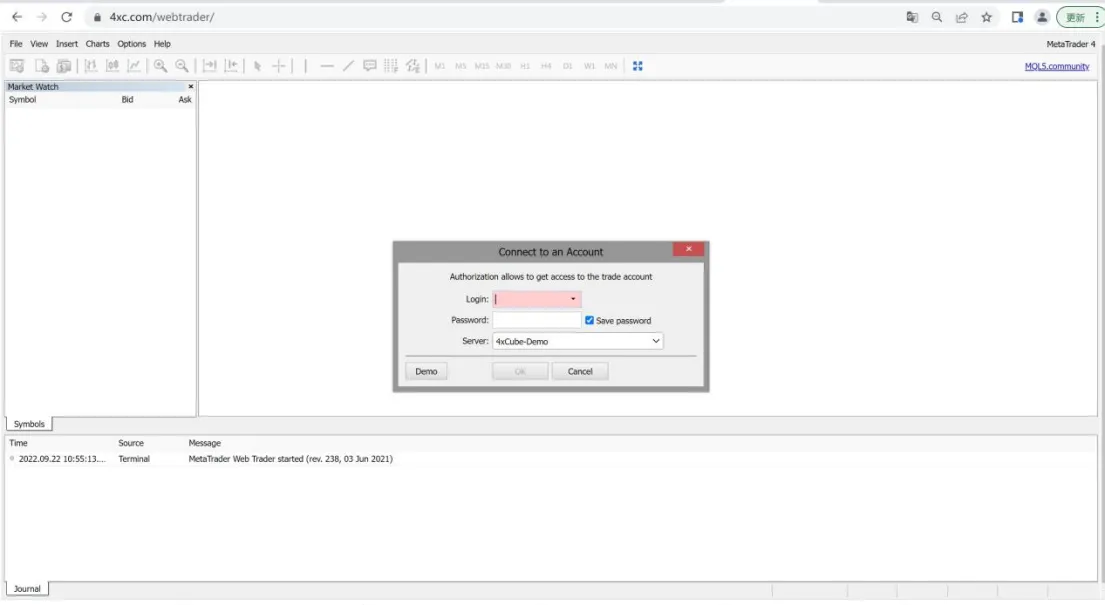Select the Fibonacci retracement tool
The image size is (1106, 606).
tap(391, 66)
